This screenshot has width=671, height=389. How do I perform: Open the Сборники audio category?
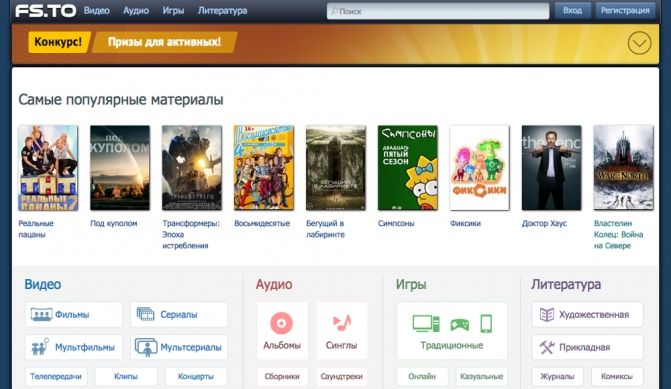click(282, 377)
